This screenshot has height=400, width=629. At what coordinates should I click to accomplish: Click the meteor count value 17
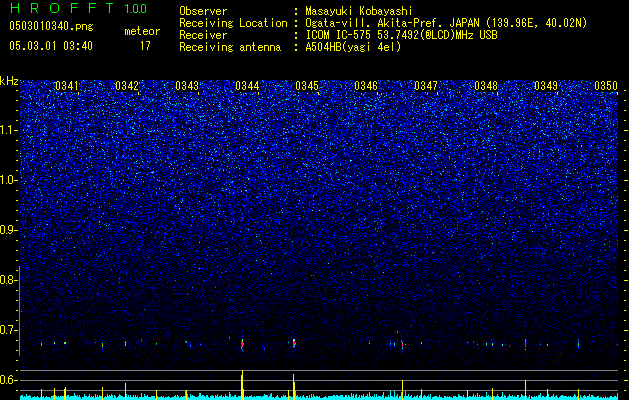145,46
